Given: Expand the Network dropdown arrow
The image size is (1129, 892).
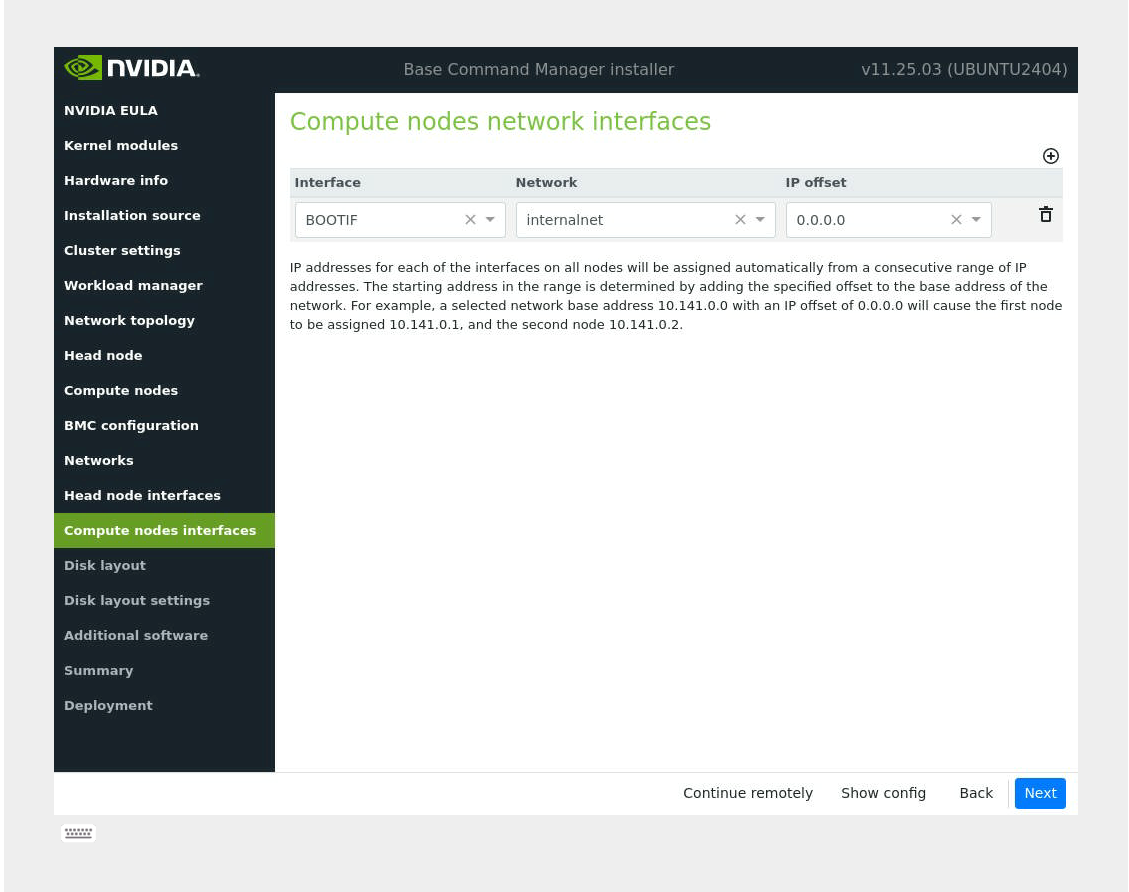Looking at the screenshot, I should tap(760, 220).
